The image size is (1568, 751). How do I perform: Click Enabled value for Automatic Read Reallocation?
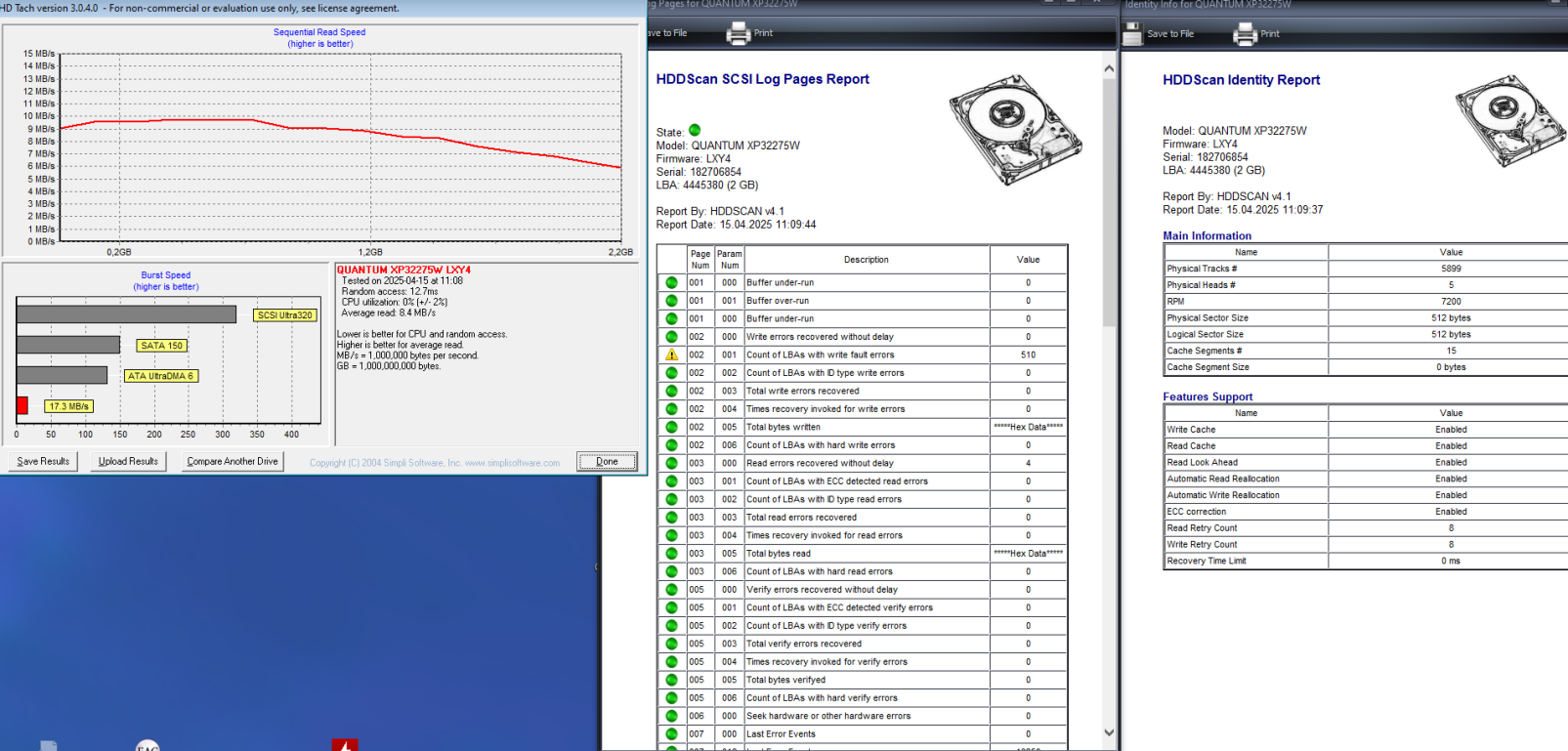1451,479
